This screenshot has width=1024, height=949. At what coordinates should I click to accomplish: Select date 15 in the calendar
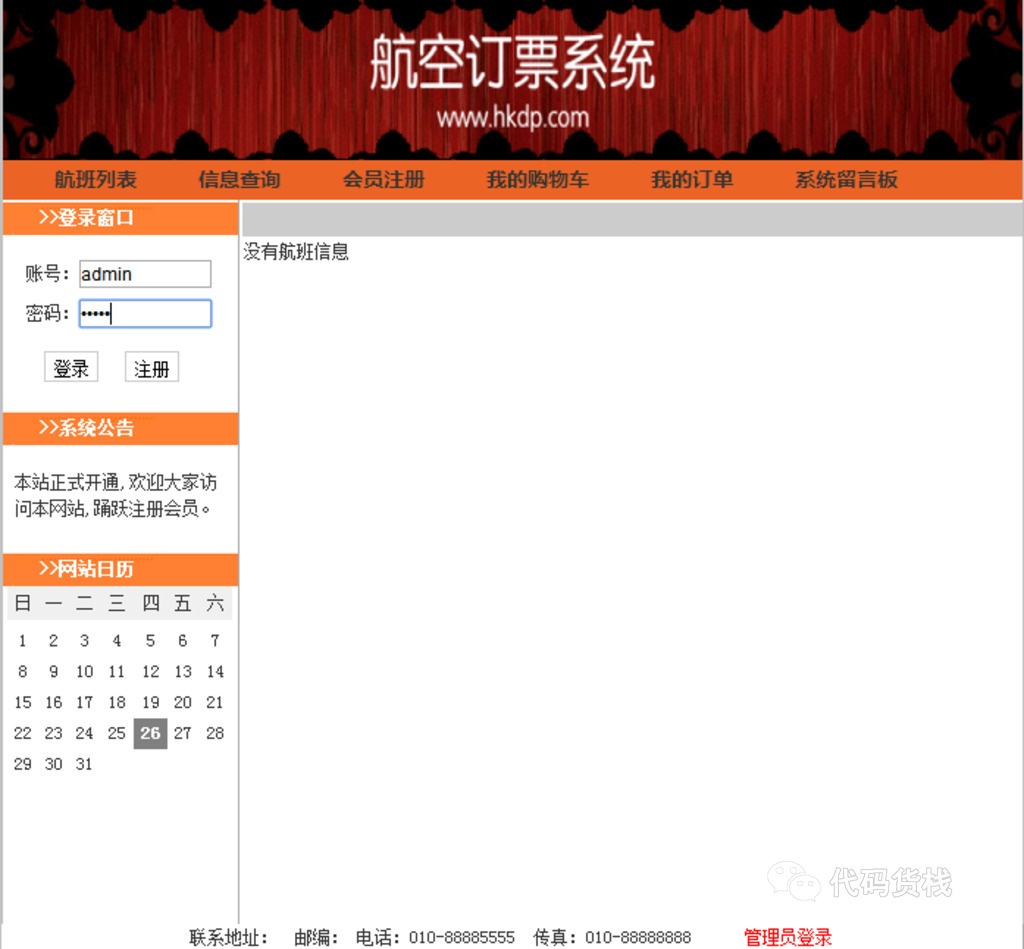[x=22, y=702]
